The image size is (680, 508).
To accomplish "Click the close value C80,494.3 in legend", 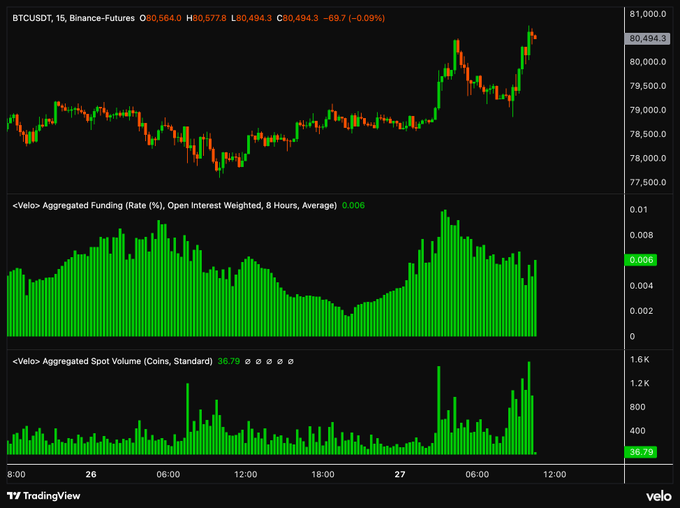I will [x=298, y=18].
